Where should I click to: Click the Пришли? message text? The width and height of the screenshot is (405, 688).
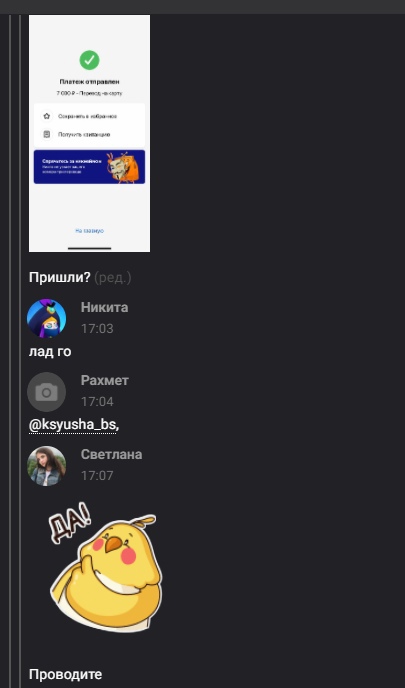pyautogui.click(x=60, y=277)
